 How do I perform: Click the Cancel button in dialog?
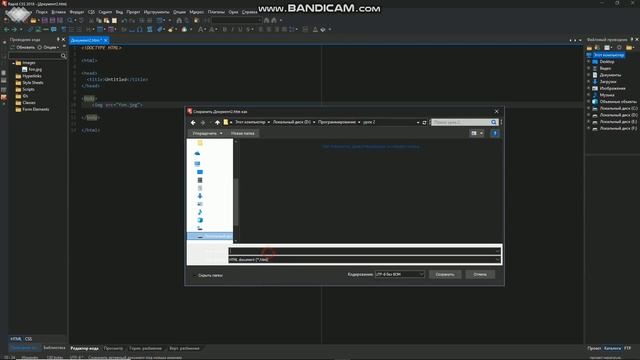pyautogui.click(x=480, y=275)
